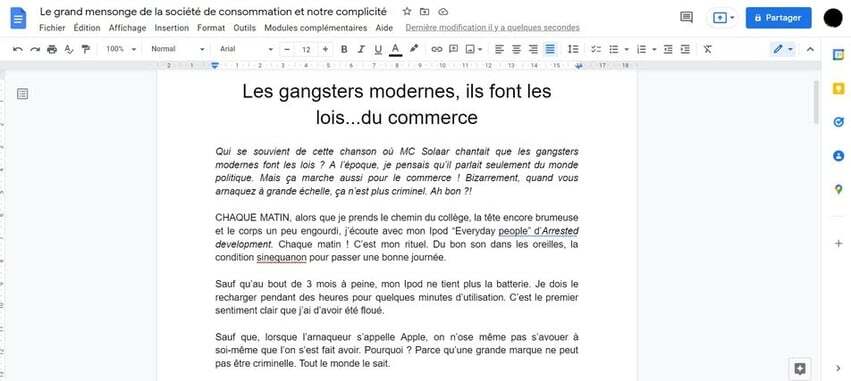
Task: Clear formatting
Action: click(707, 49)
